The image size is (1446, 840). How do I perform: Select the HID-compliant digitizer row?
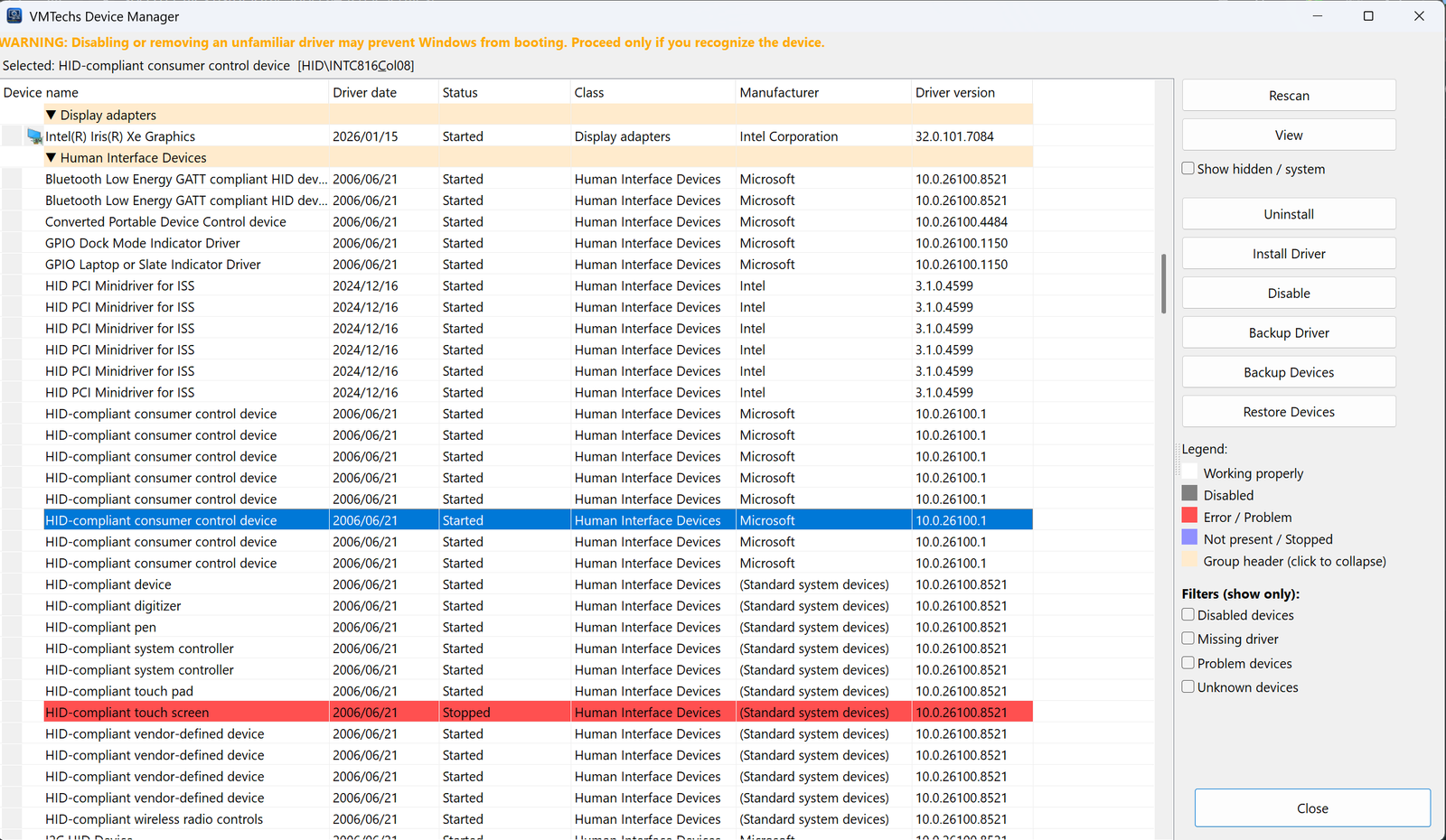pyautogui.click(x=538, y=605)
